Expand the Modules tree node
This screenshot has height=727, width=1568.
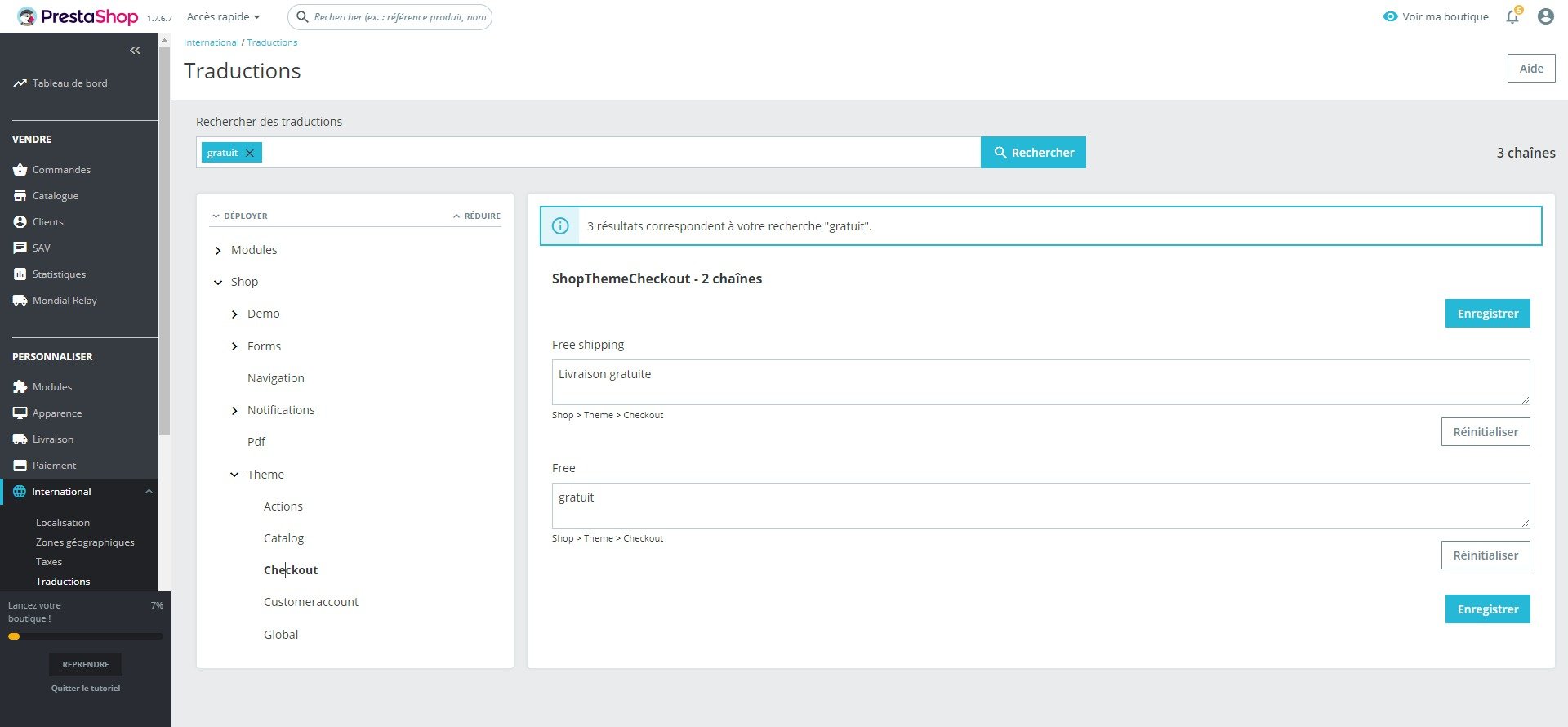click(218, 251)
